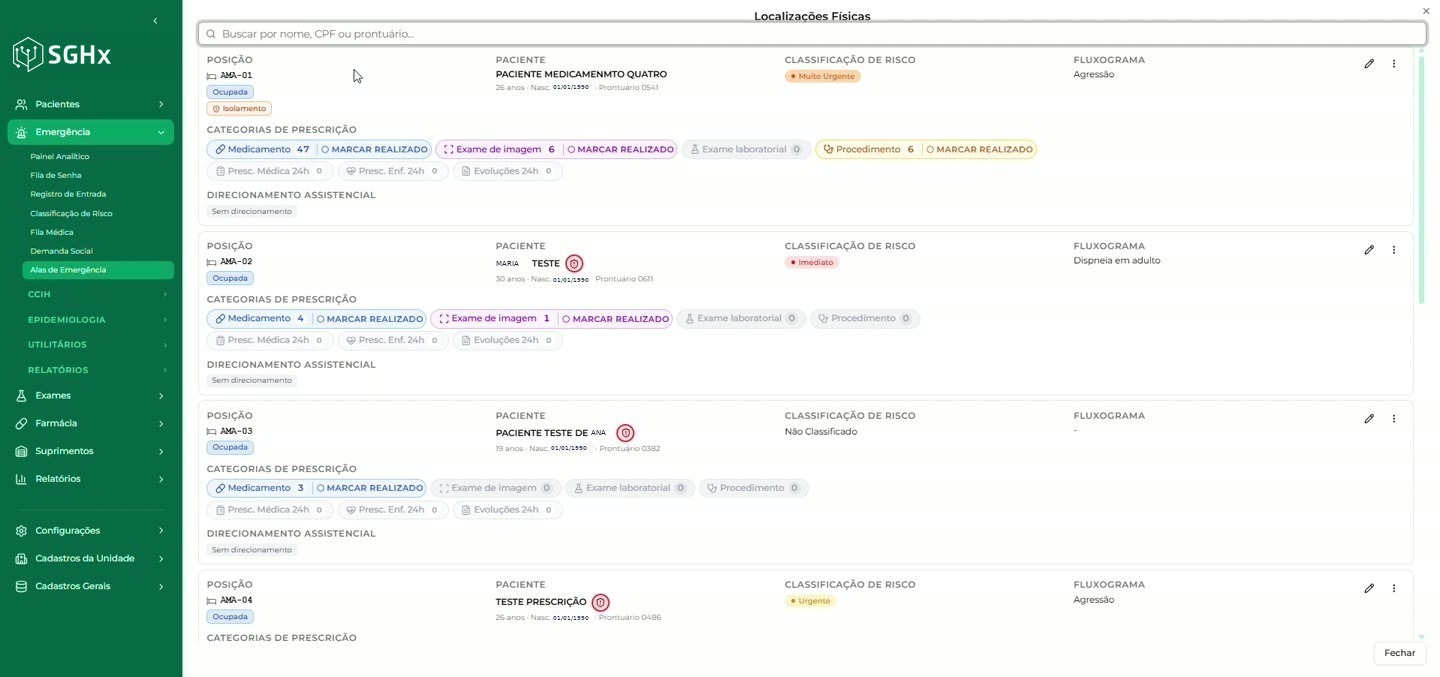
Task: Mark Medicamento as realizado for AMA-01
Action: coord(374,150)
